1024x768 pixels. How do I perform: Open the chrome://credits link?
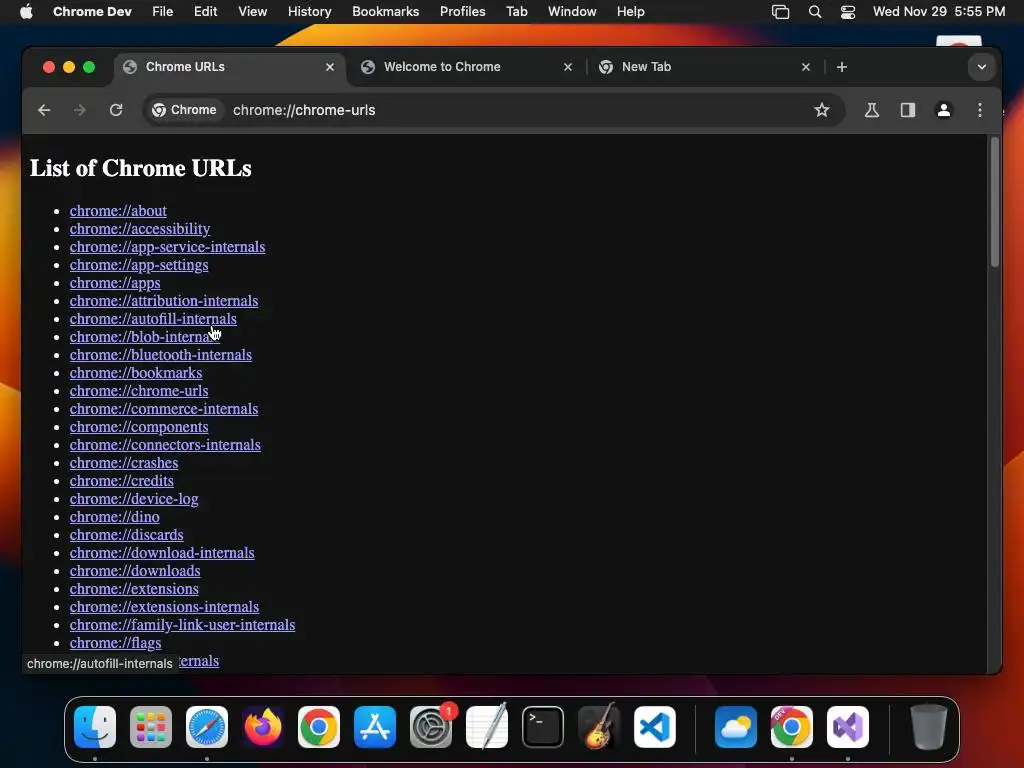coord(121,481)
